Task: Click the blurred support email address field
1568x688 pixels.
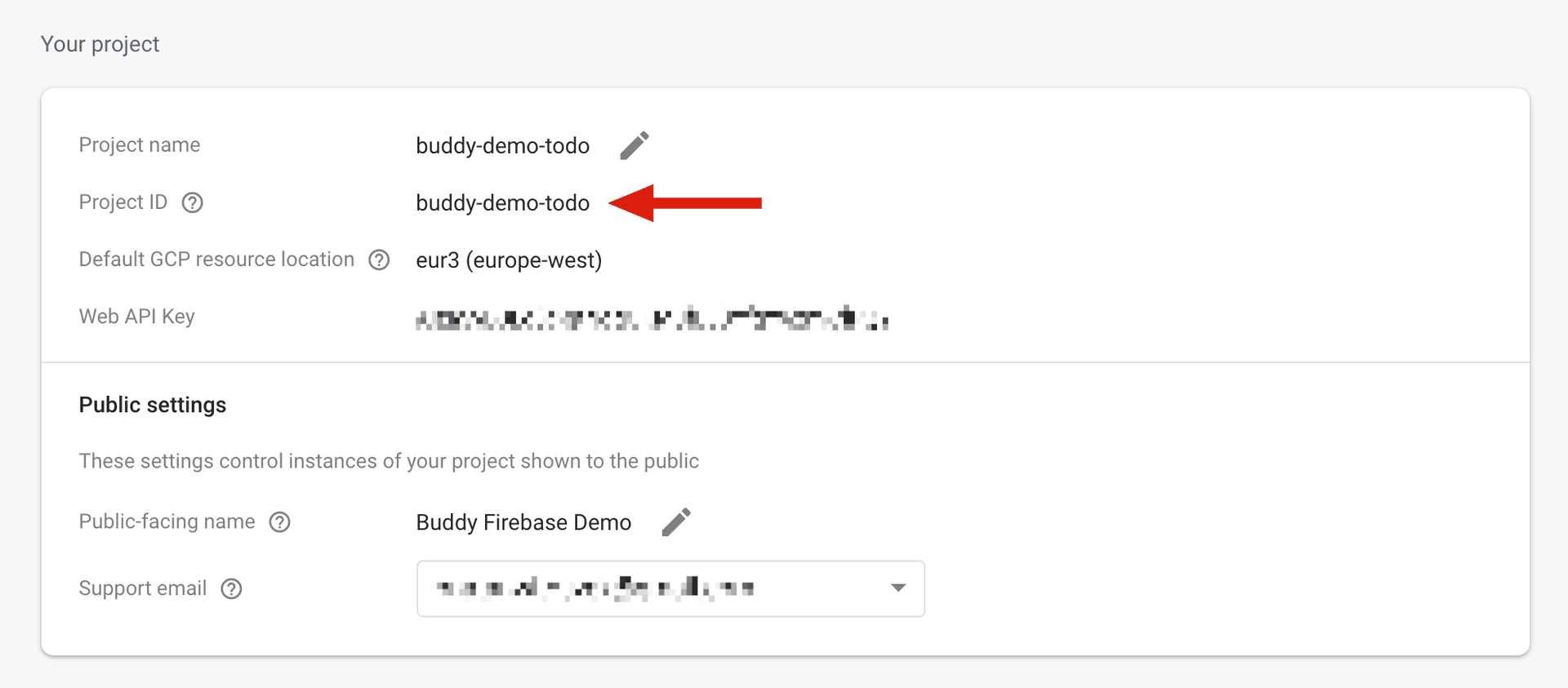Action: coord(595,588)
